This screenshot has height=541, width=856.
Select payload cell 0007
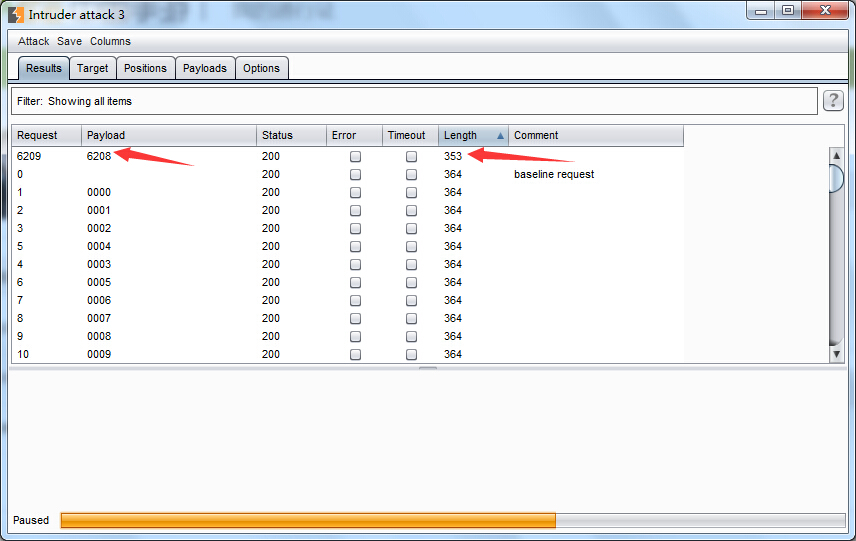(99, 318)
